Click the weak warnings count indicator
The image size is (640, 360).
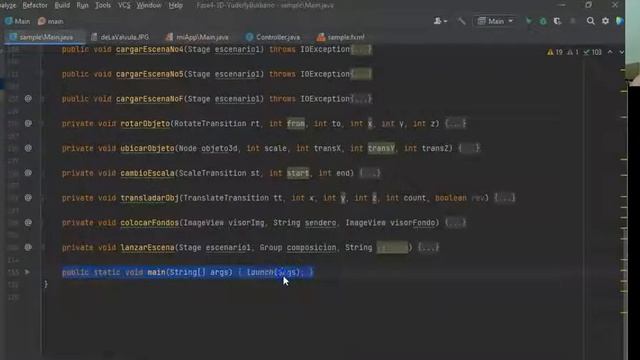coord(573,52)
